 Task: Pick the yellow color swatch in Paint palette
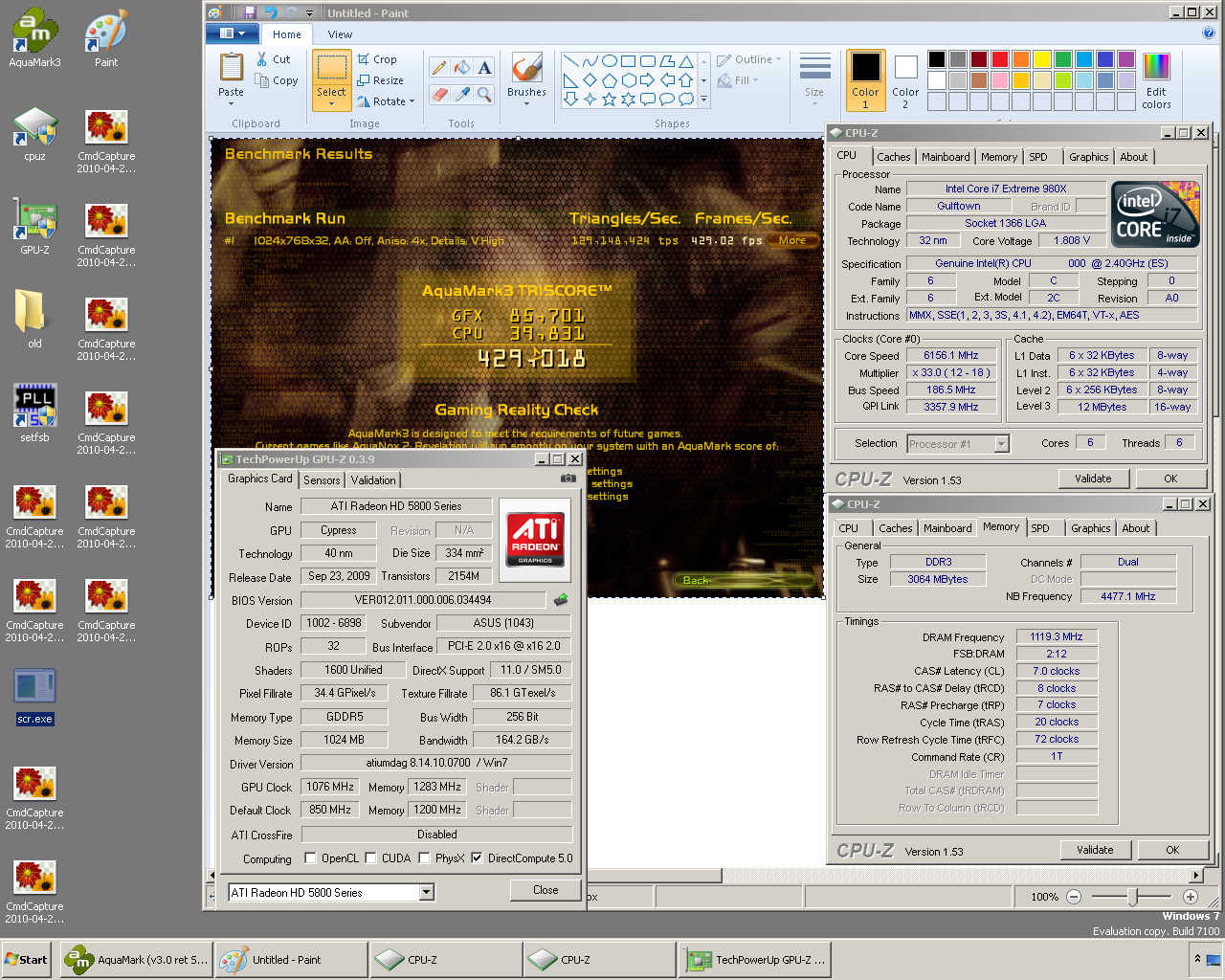(x=1042, y=59)
